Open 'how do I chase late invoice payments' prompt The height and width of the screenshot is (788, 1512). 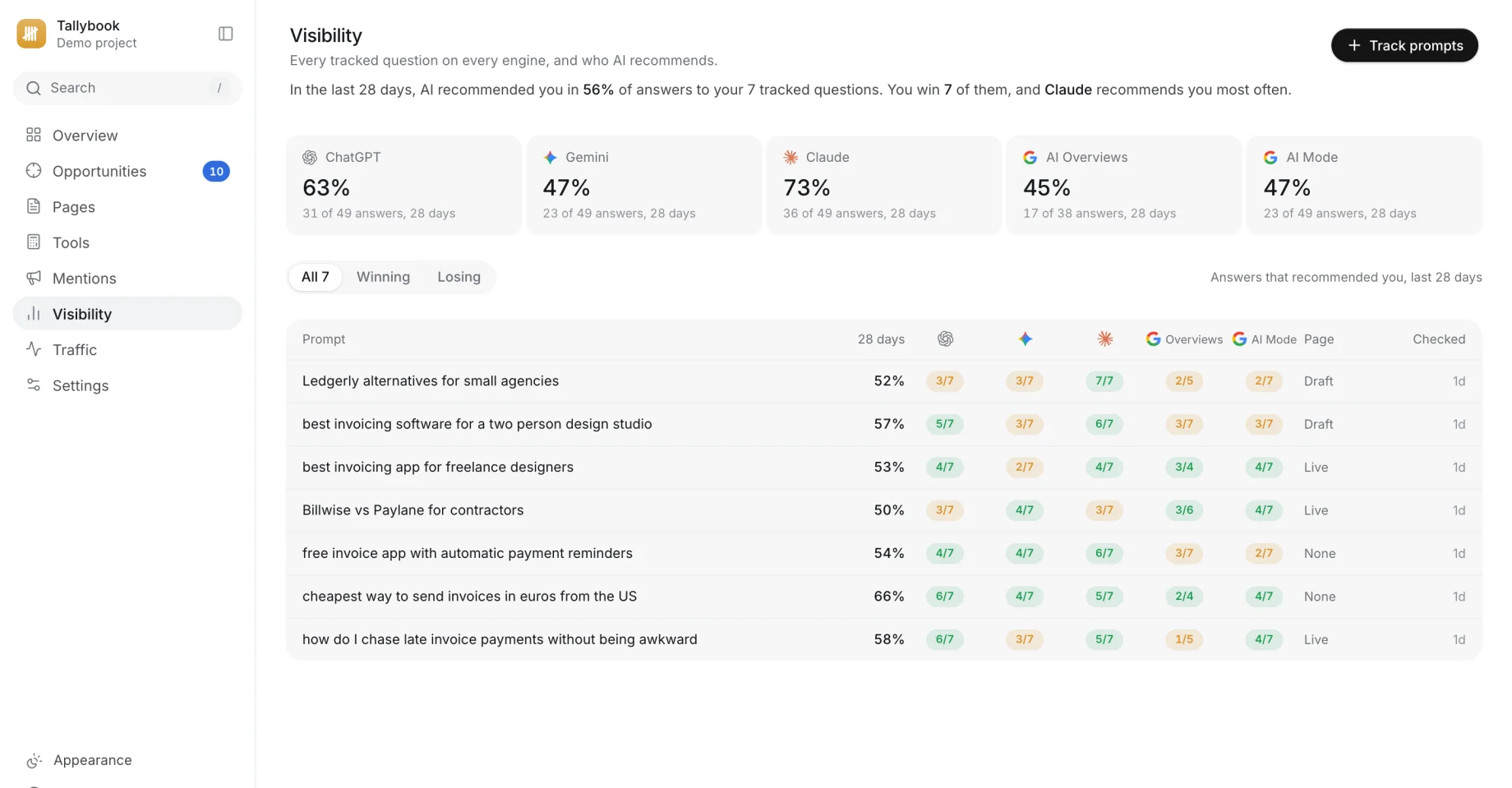(884, 639)
